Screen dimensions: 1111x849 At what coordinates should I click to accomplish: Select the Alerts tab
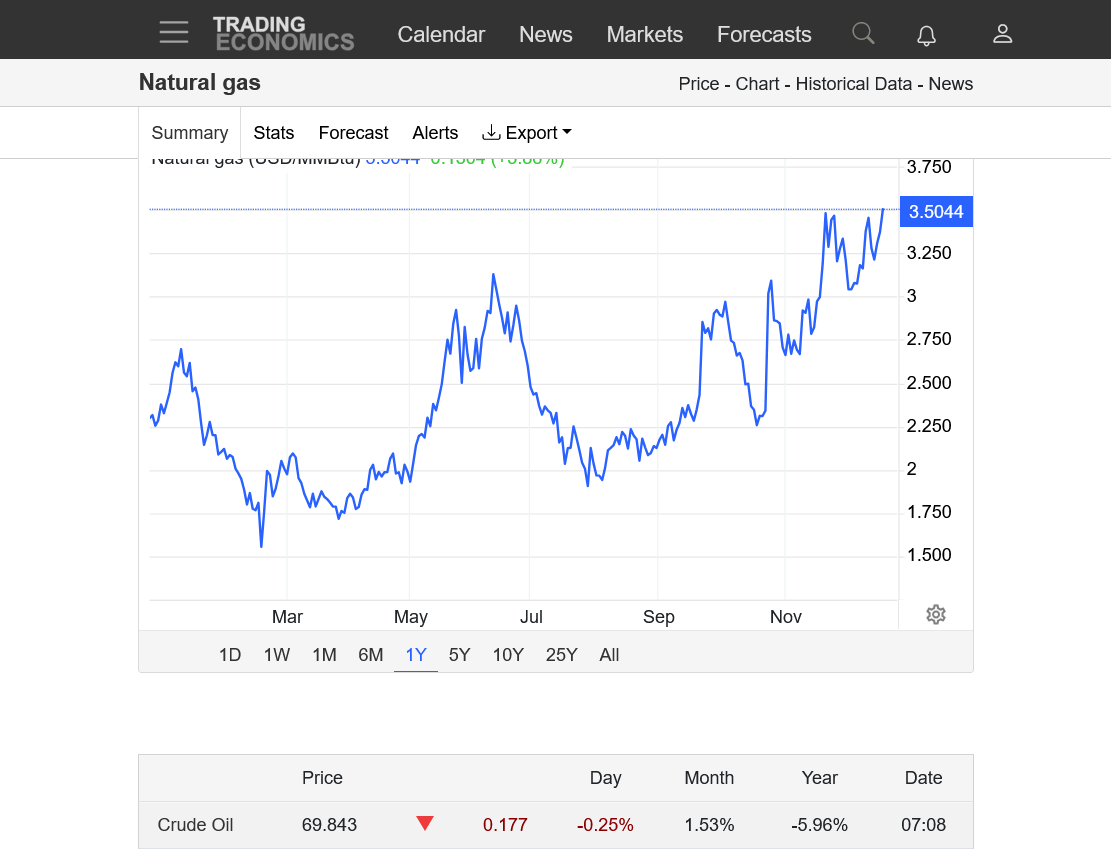tap(435, 133)
